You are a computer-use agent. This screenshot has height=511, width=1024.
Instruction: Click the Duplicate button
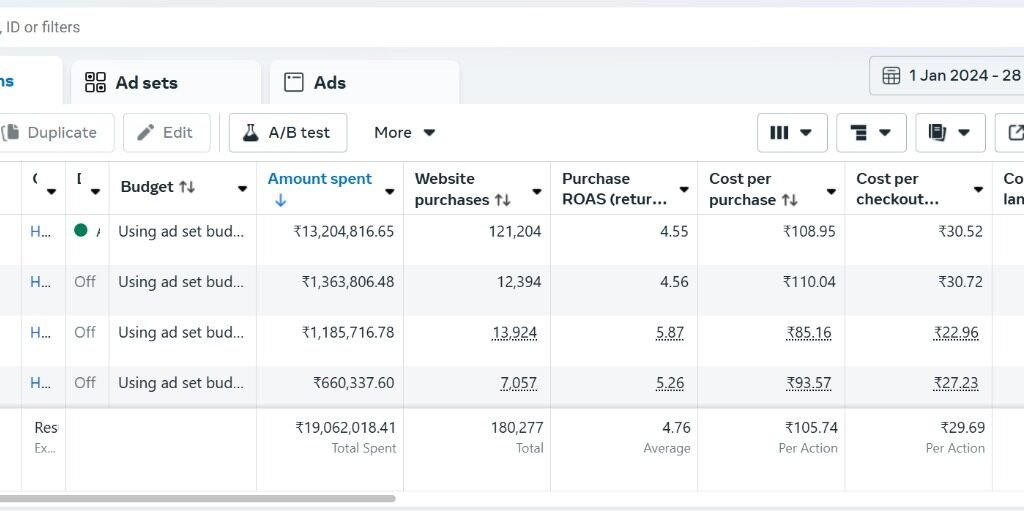50,133
